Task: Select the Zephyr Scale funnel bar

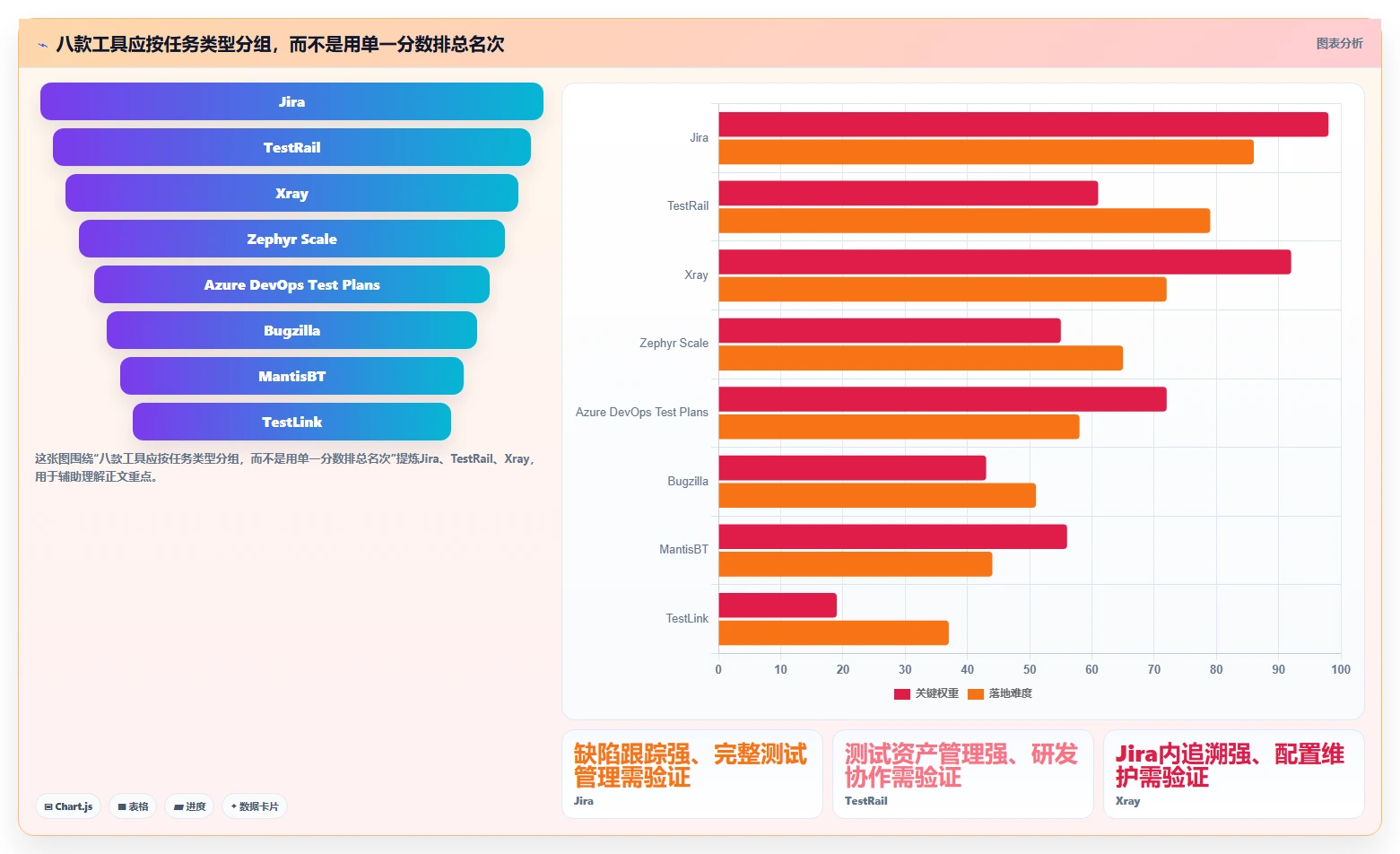Action: pyautogui.click(x=291, y=239)
